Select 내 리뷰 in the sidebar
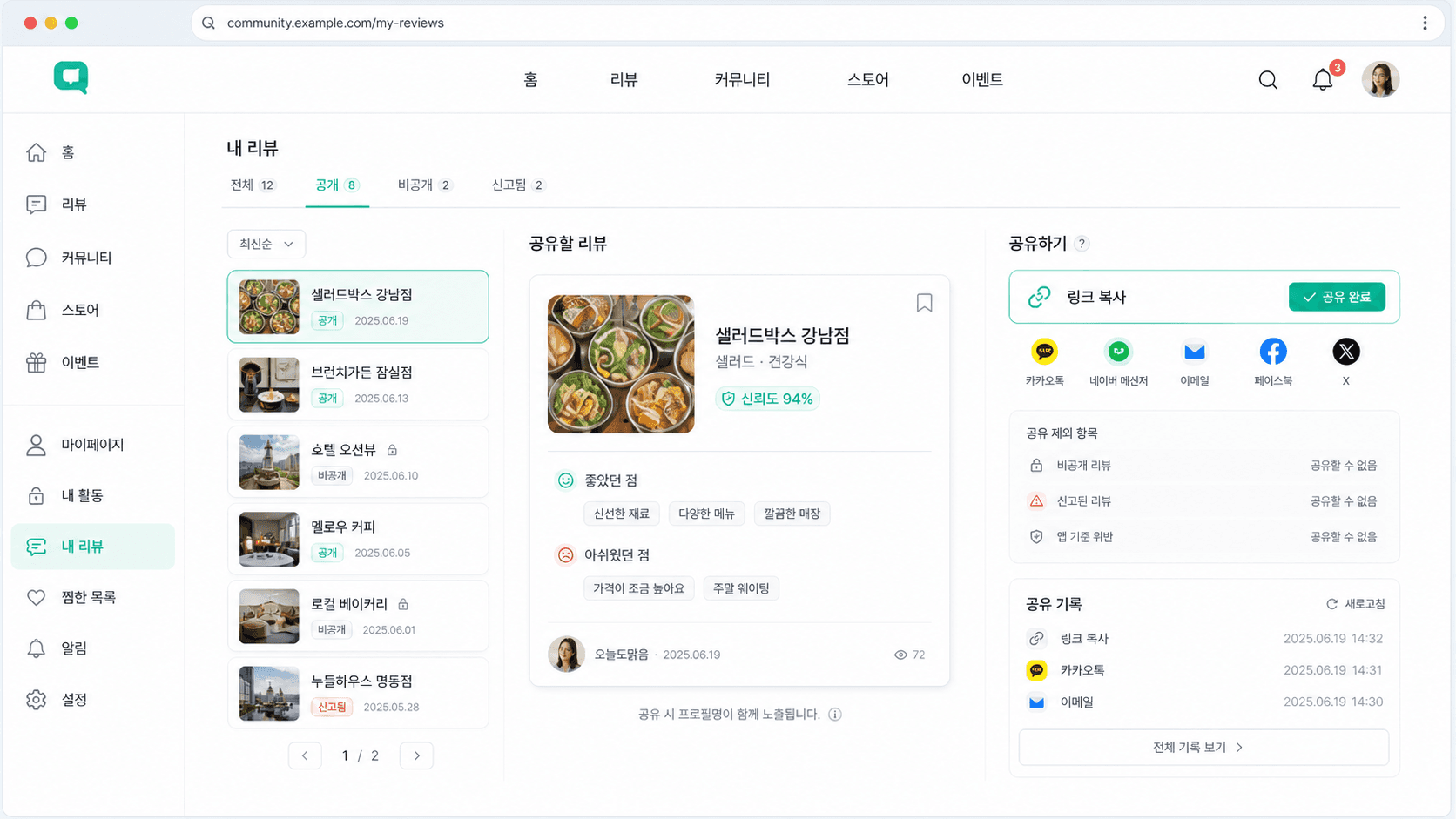 [x=92, y=547]
